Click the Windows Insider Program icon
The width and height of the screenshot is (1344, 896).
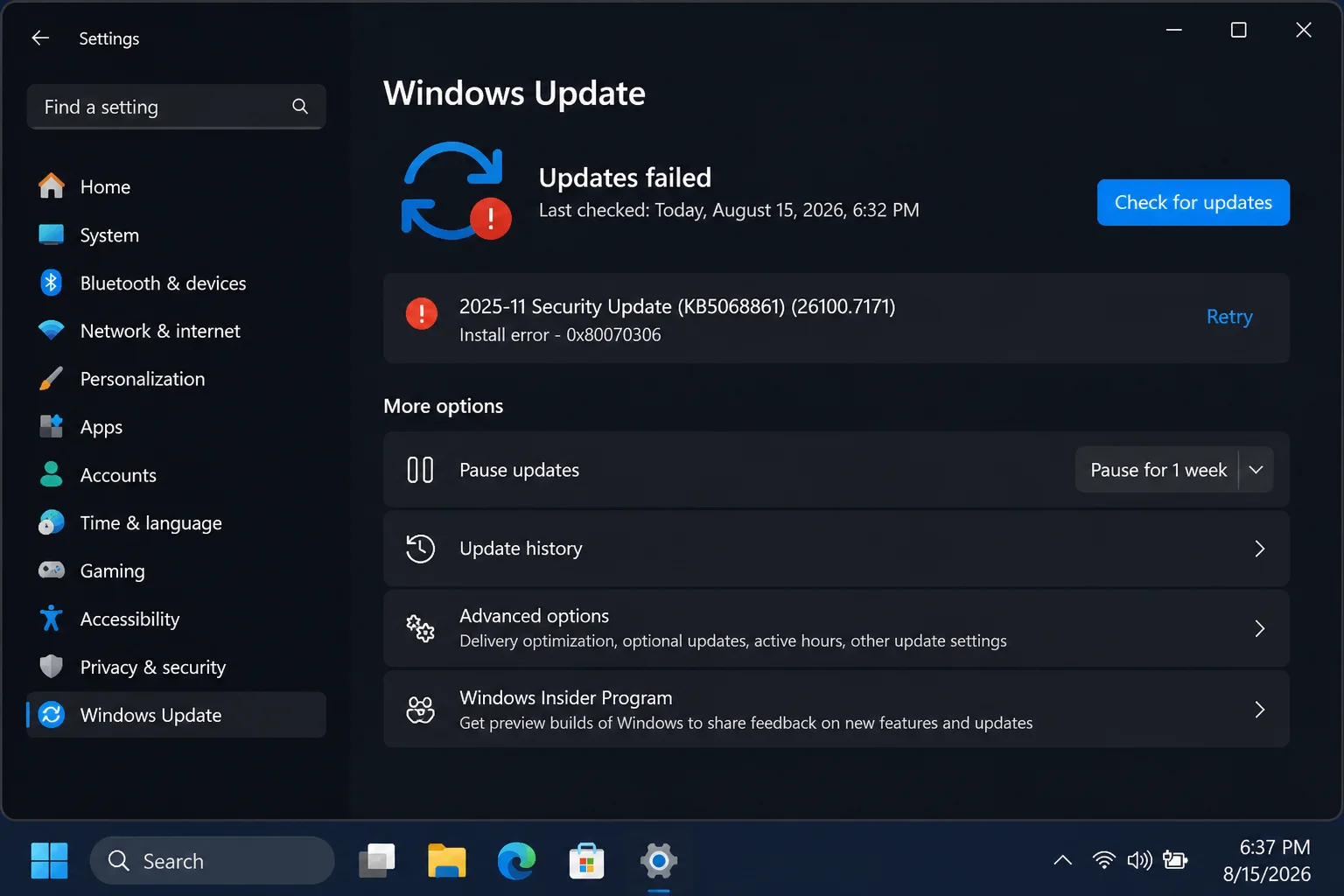click(x=420, y=710)
